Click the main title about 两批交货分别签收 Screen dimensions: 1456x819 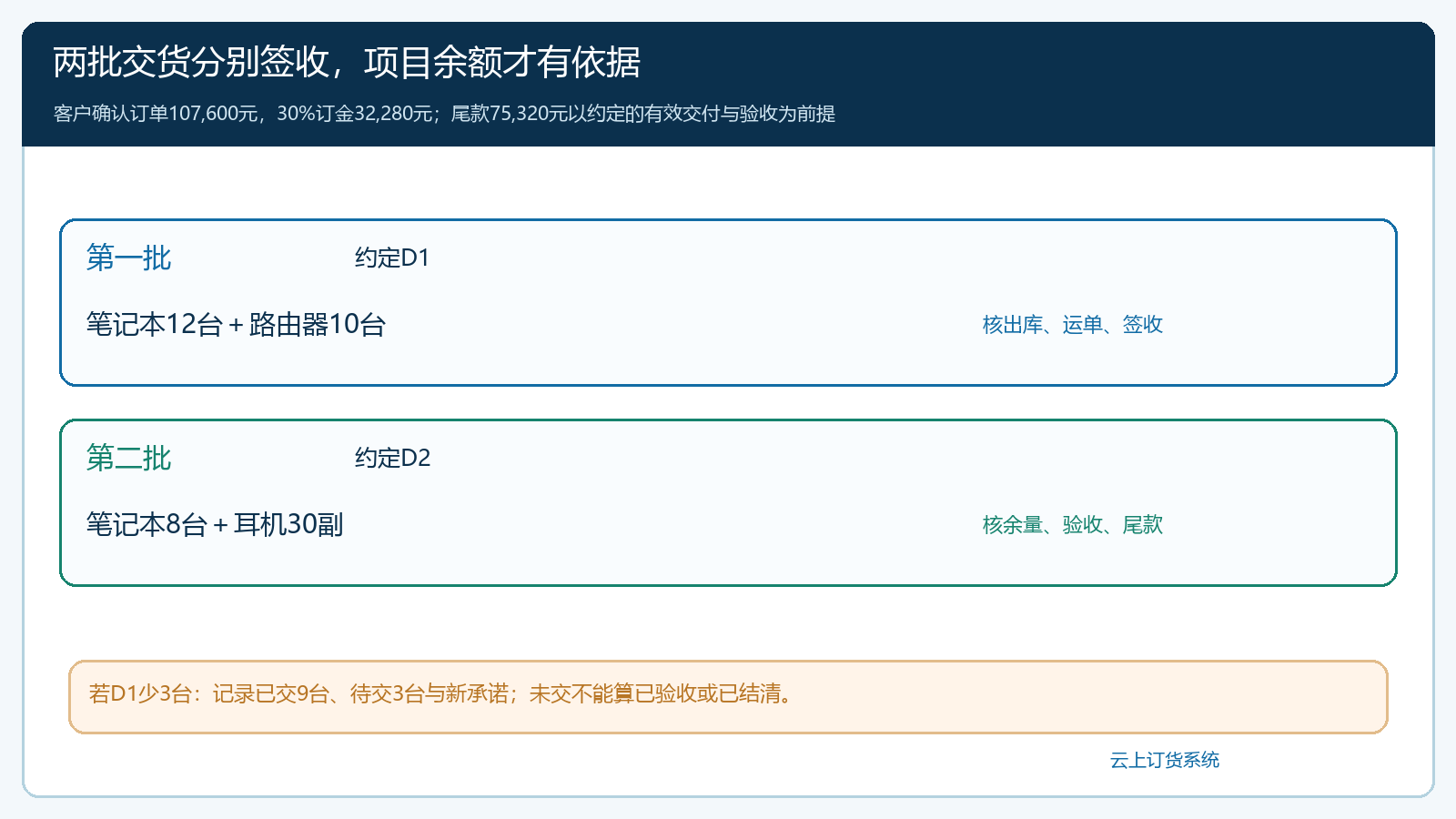[347, 62]
